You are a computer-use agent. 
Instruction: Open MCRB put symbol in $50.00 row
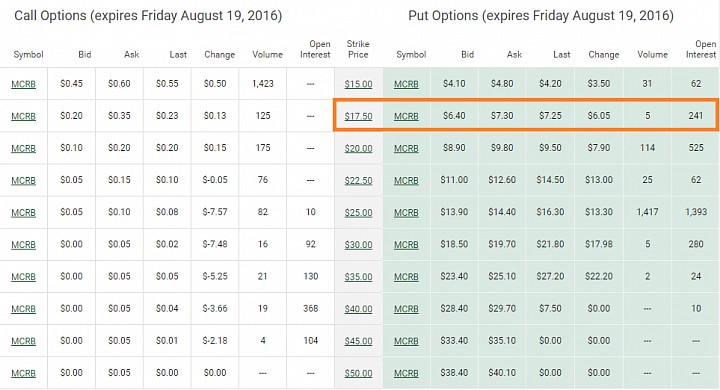click(x=406, y=373)
